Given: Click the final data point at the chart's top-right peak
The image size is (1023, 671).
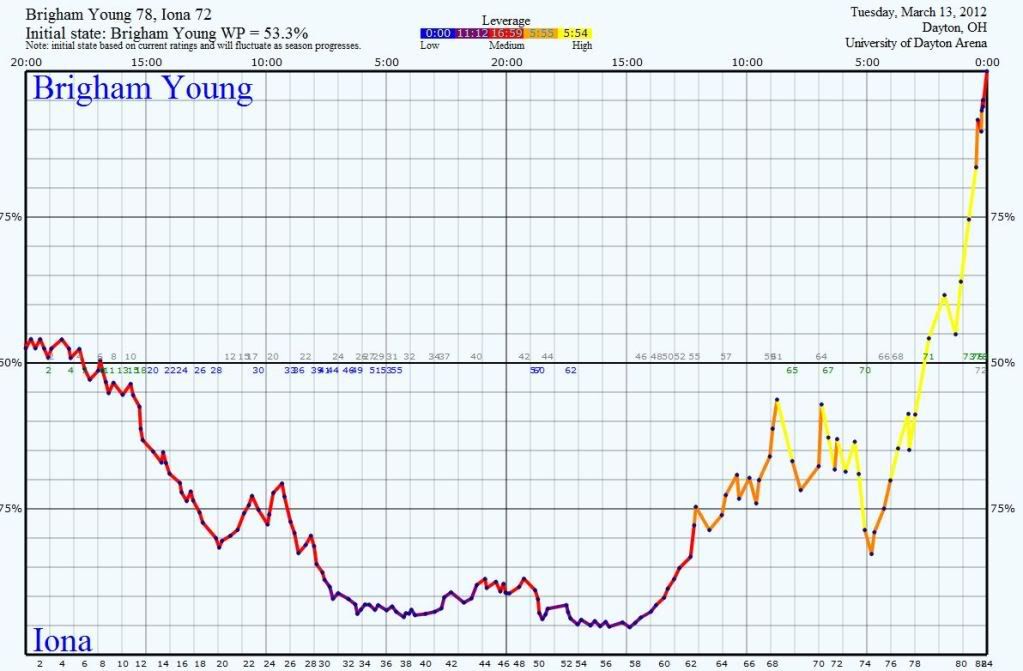Looking at the screenshot, I should click(986, 72).
